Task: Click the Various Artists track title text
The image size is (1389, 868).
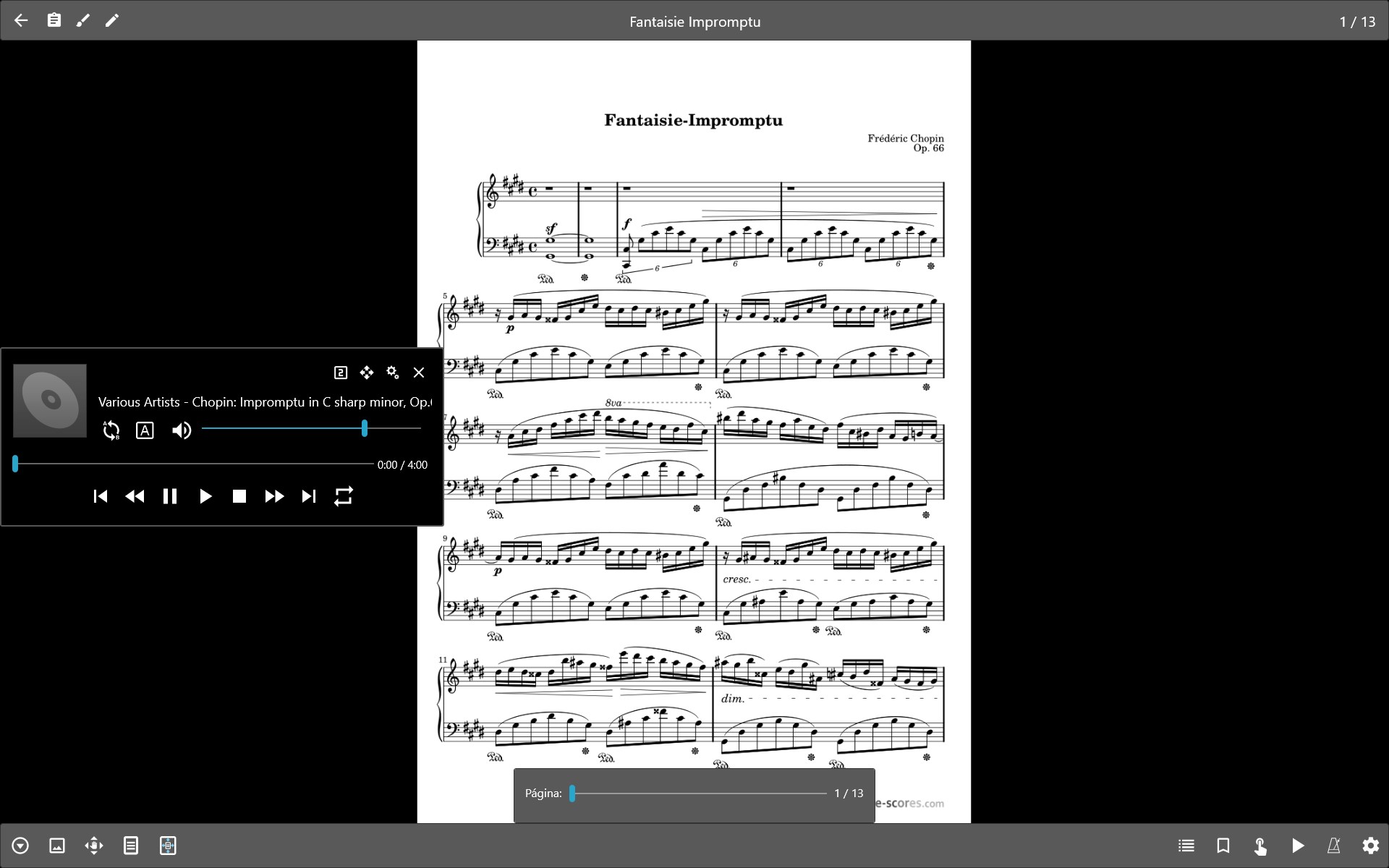Action: click(265, 402)
